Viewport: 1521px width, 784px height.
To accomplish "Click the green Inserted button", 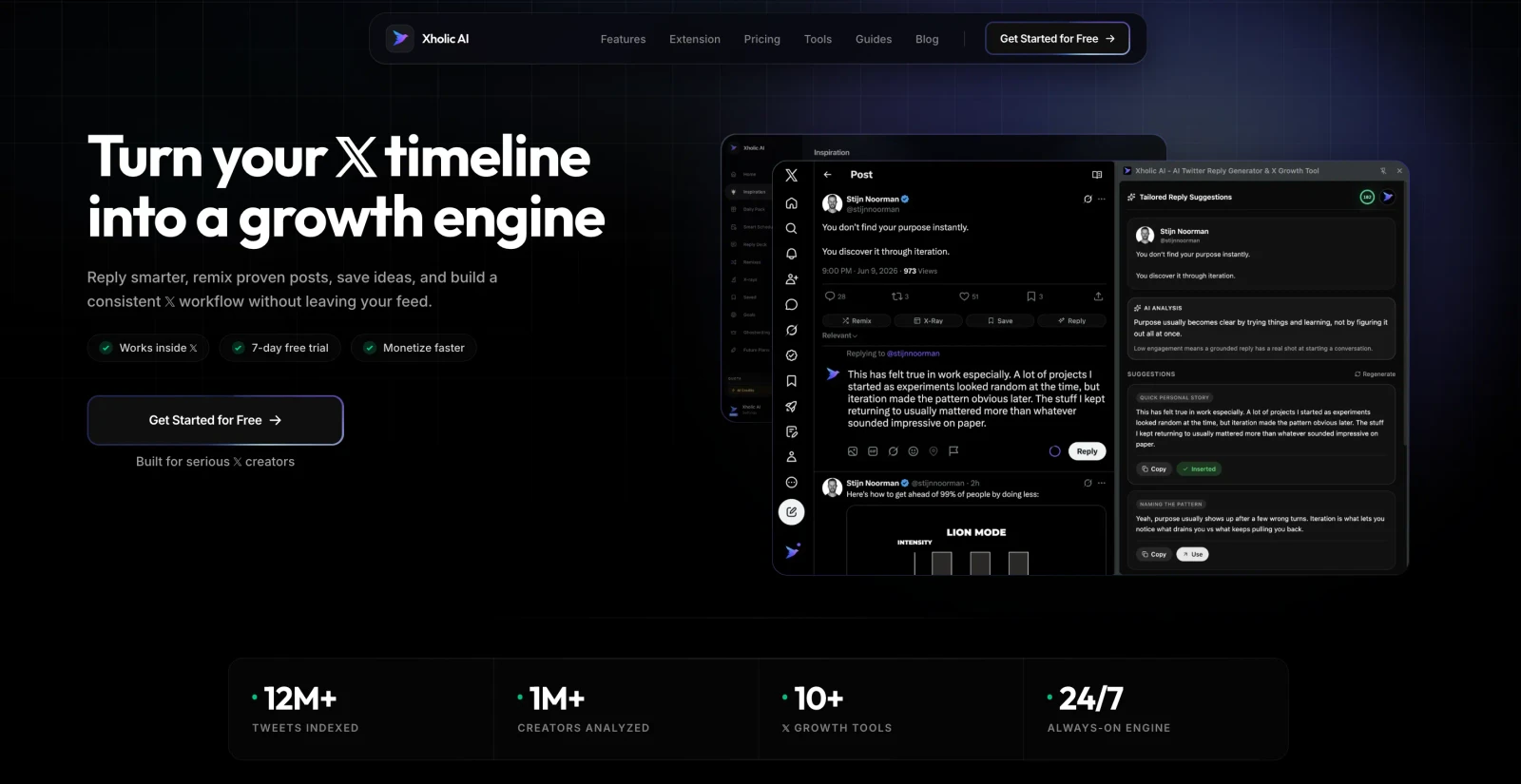I will 1200,469.
